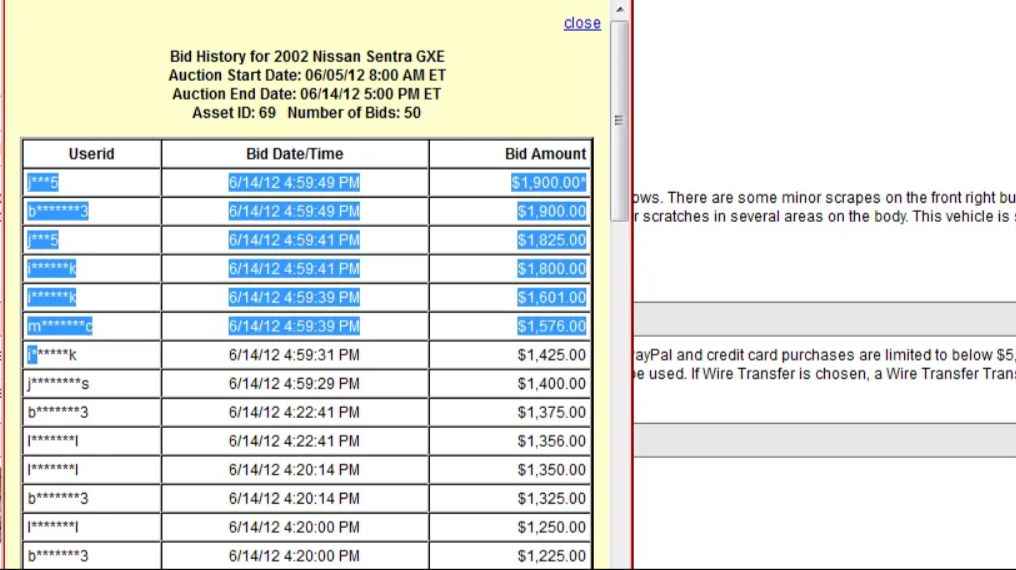Click the scrollbar track below the thumb
1016x570 pixels.
[620, 400]
